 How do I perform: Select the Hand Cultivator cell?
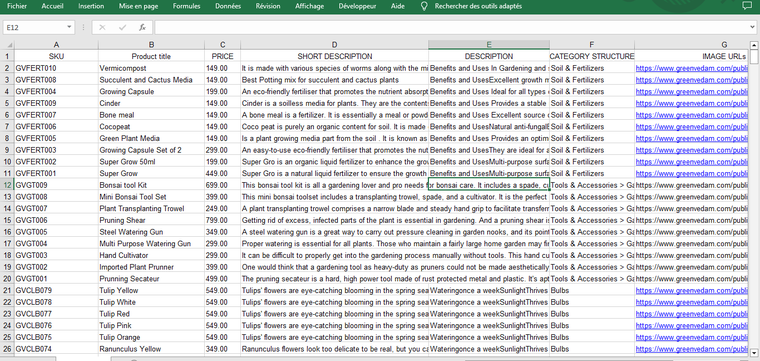151,255
